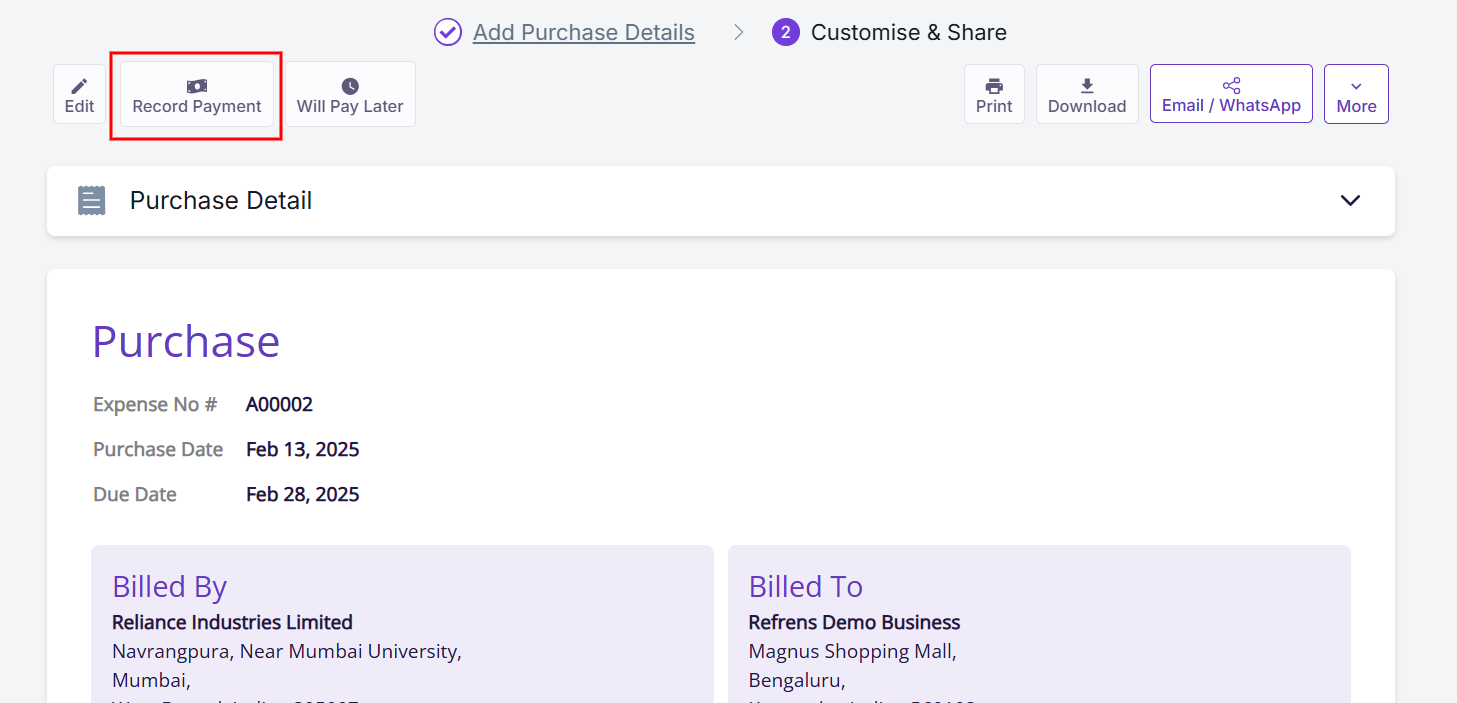Screen dimensions: 1457x703
Task: Click Refrens Demo Business name
Action: coord(854,622)
